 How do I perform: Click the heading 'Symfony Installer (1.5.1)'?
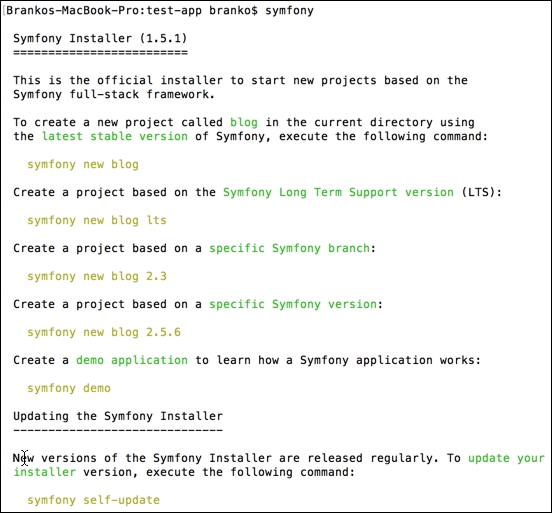100,38
